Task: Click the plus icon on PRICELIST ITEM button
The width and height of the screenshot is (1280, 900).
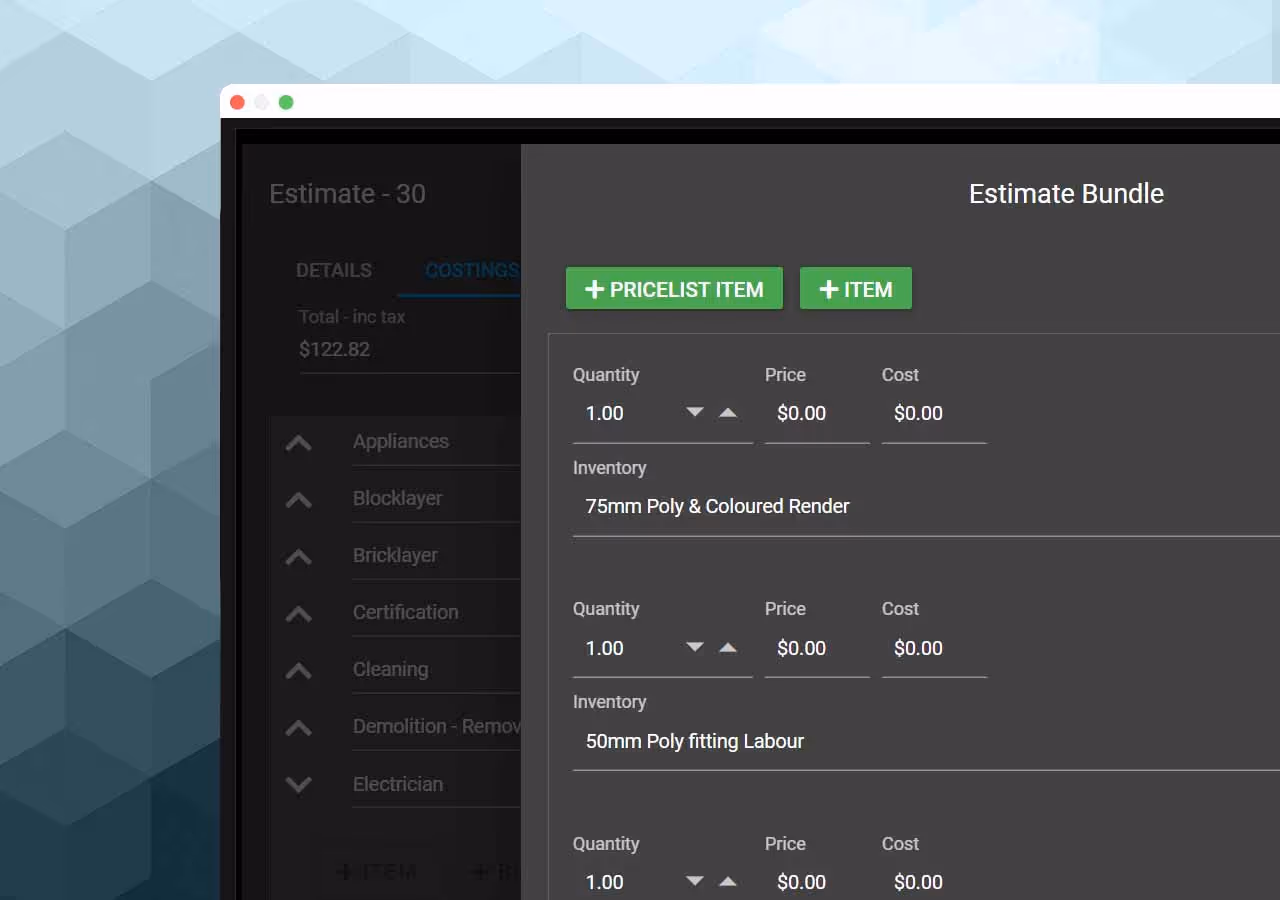Action: pos(594,289)
